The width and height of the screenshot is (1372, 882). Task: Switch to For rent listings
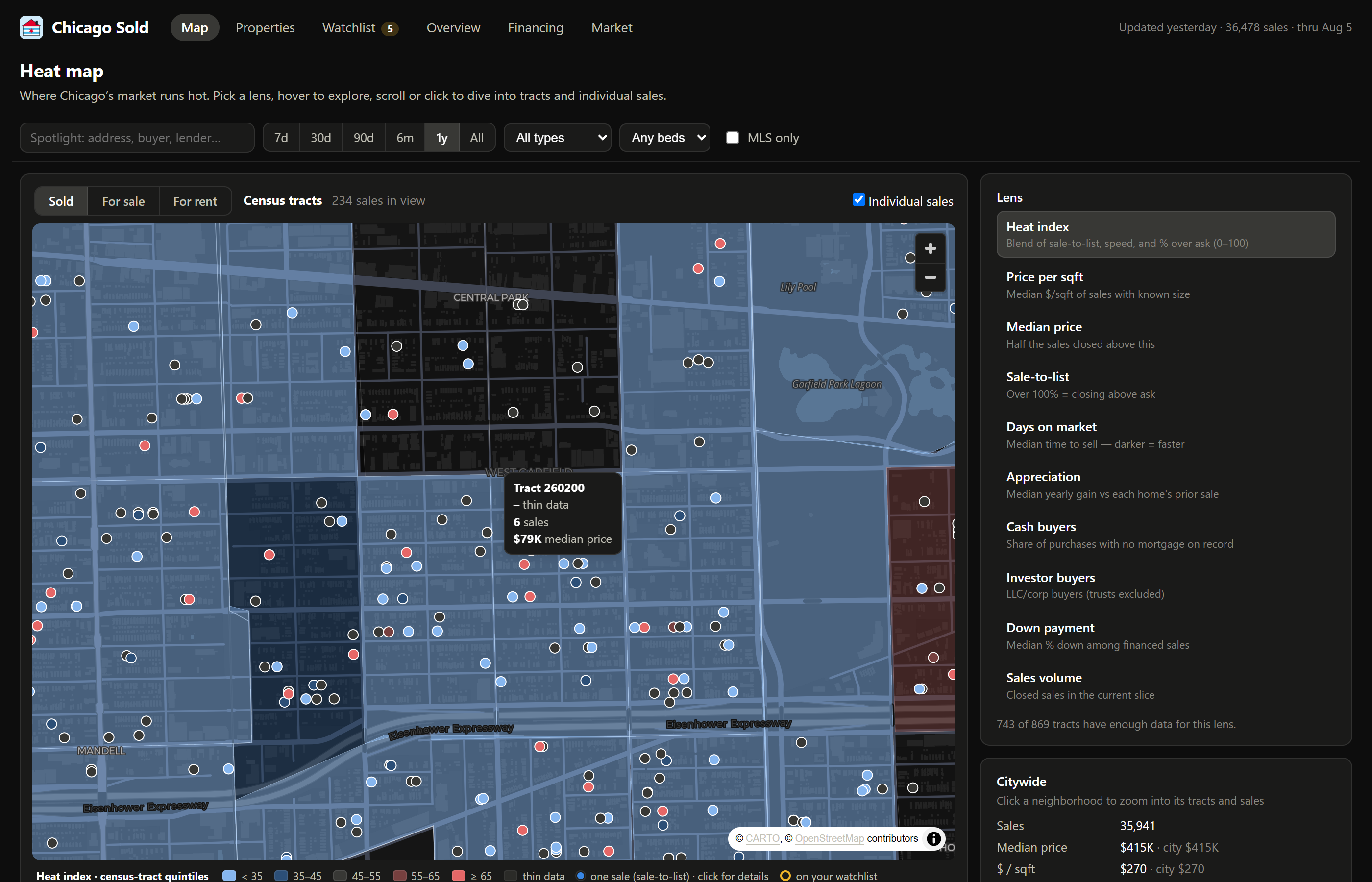coord(195,201)
